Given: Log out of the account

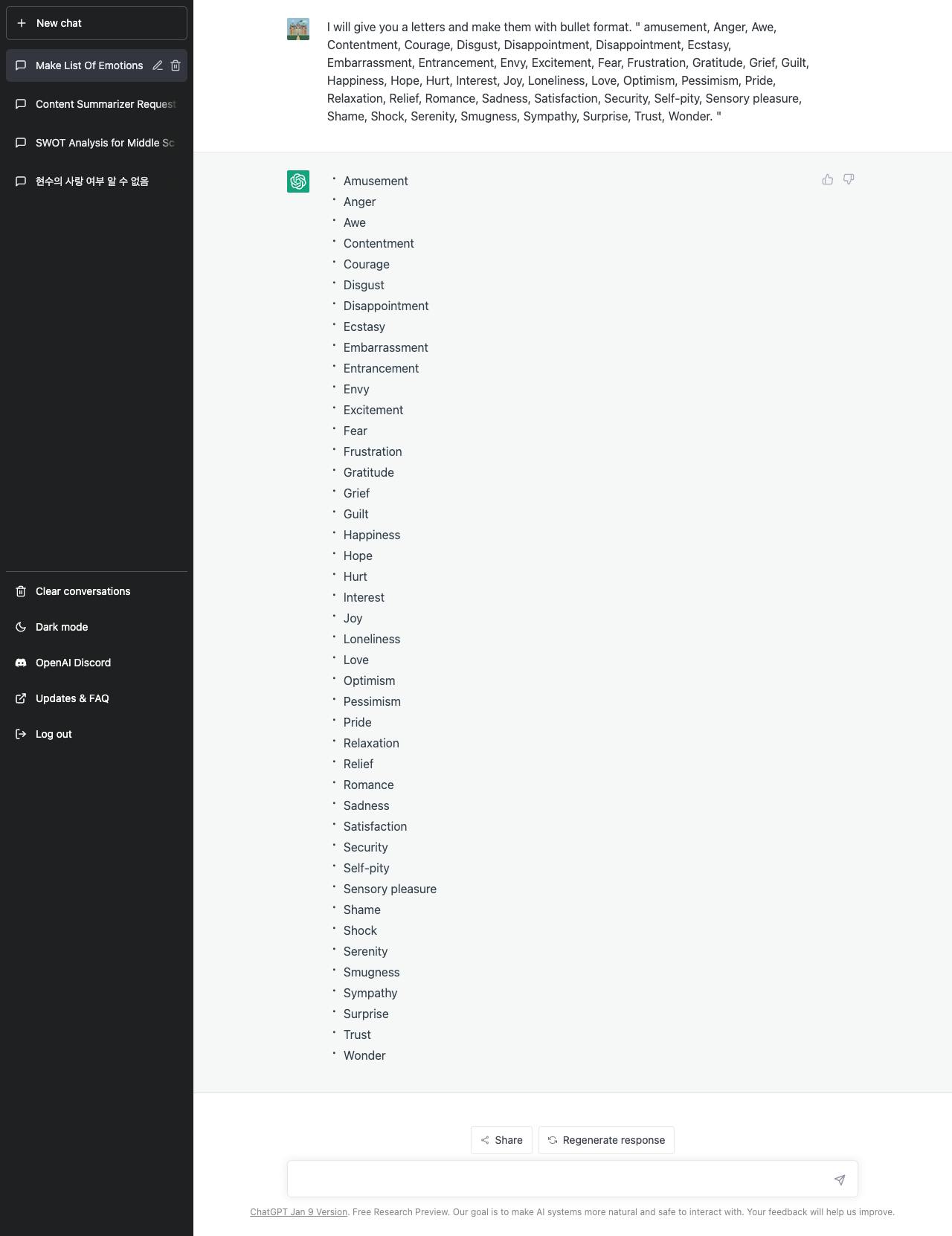Looking at the screenshot, I should 97,734.
